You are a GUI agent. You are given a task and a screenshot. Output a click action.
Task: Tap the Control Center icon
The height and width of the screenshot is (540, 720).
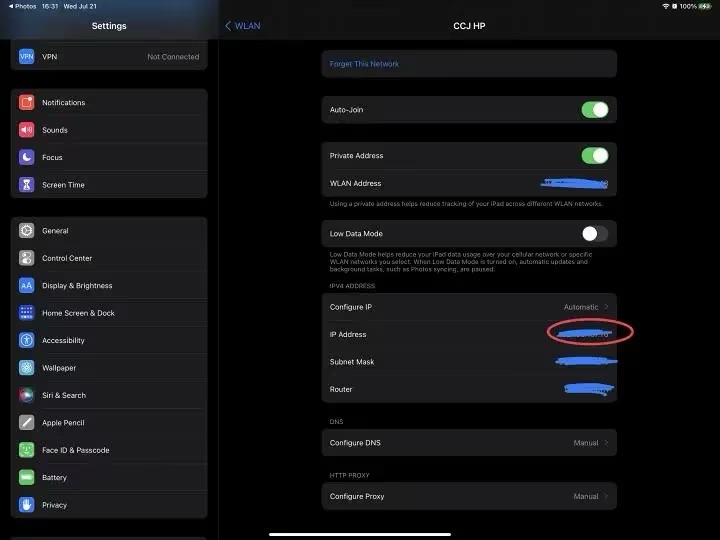tap(26, 258)
